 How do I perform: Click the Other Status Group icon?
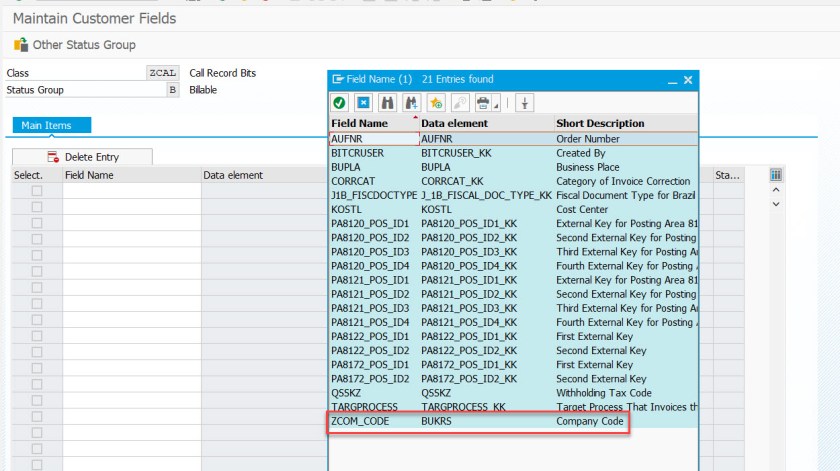pos(20,45)
